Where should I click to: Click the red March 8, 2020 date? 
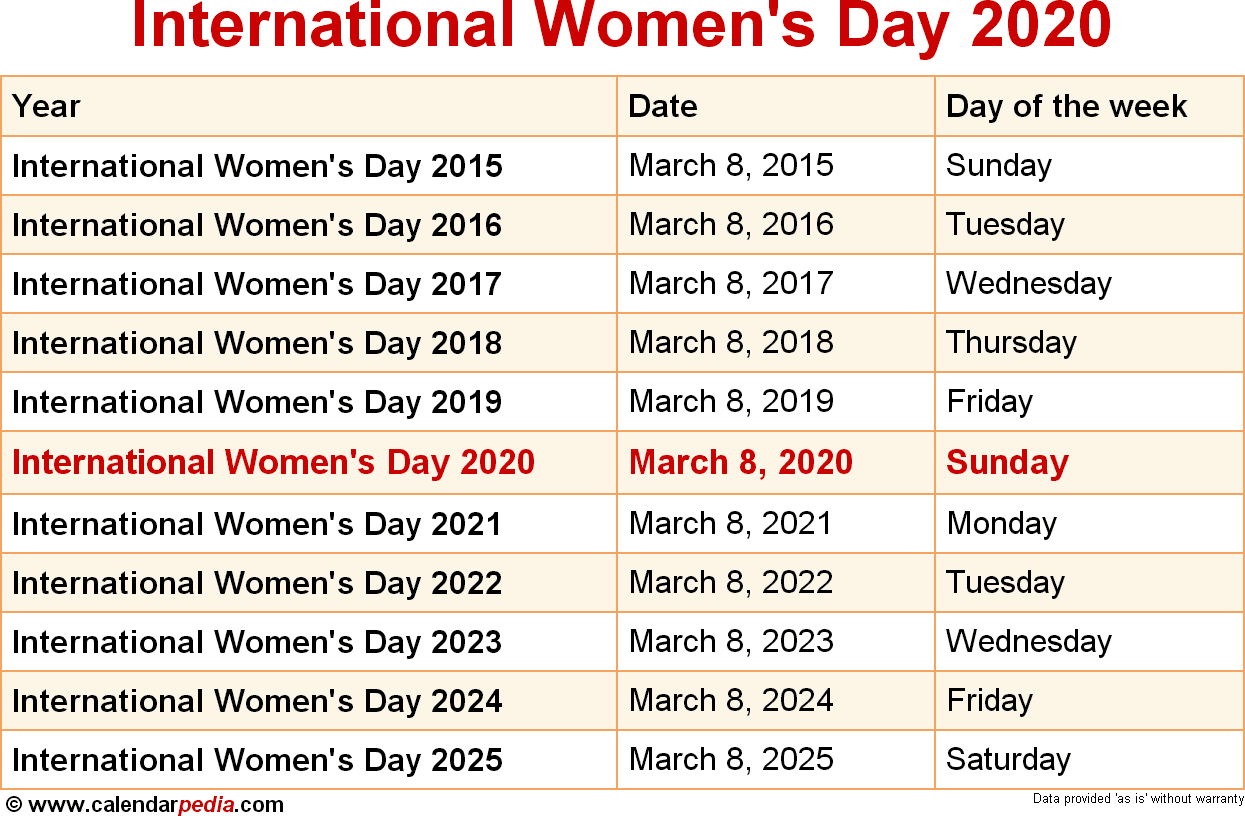point(741,462)
